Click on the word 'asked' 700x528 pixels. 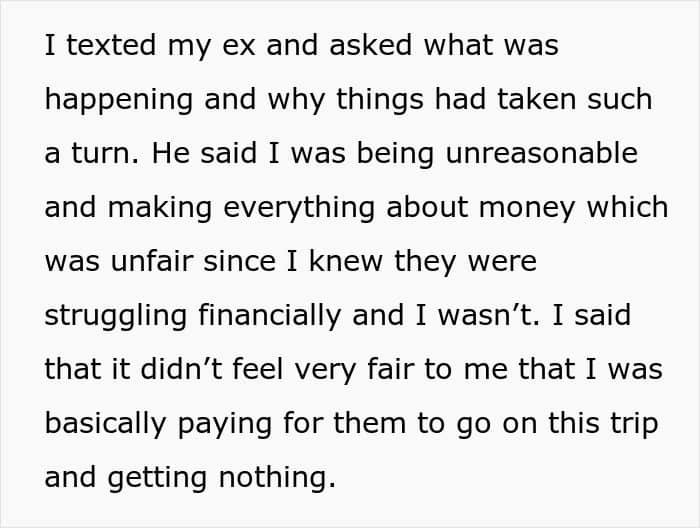click(x=370, y=45)
